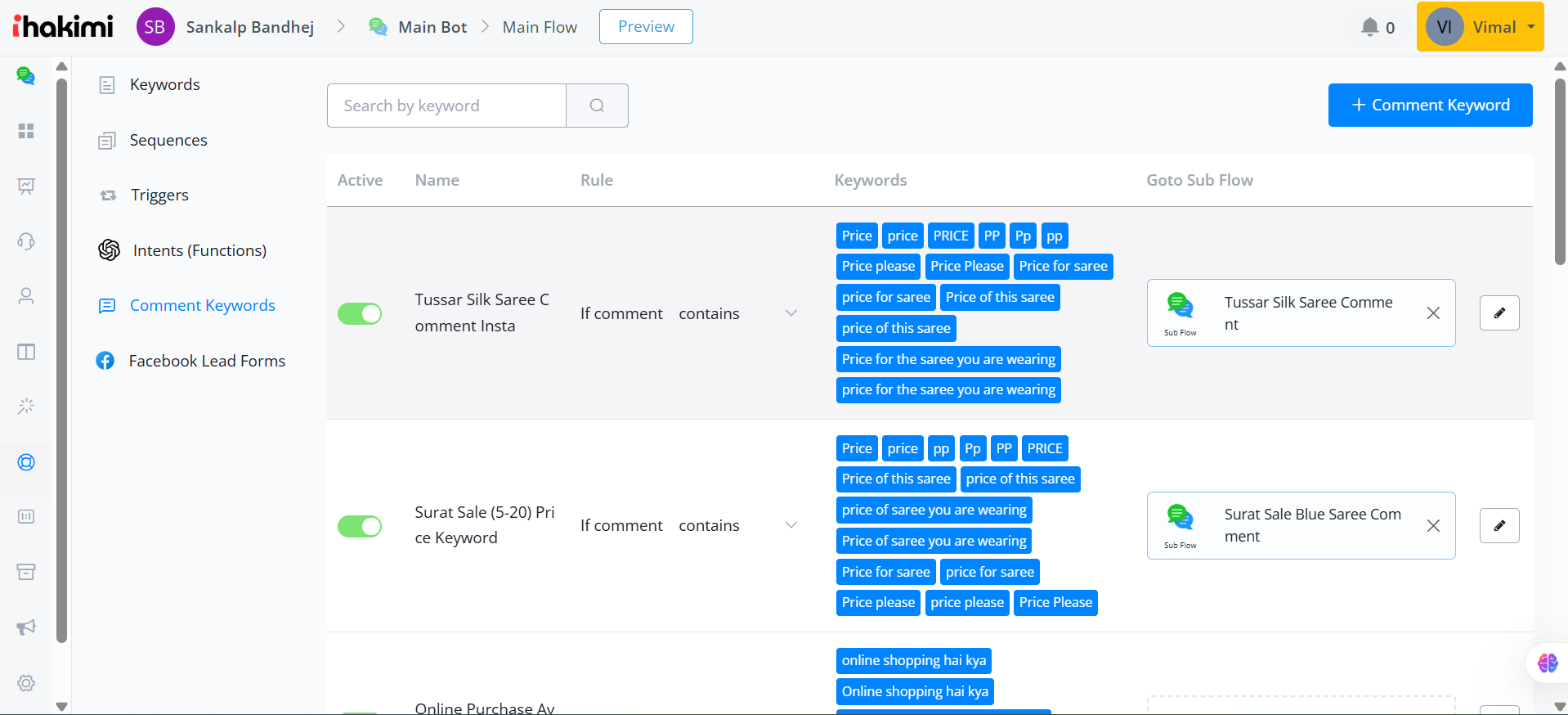This screenshot has width=1568, height=715.
Task: Click the Tussar Silk Saree Comment sub flow card
Action: [1301, 313]
